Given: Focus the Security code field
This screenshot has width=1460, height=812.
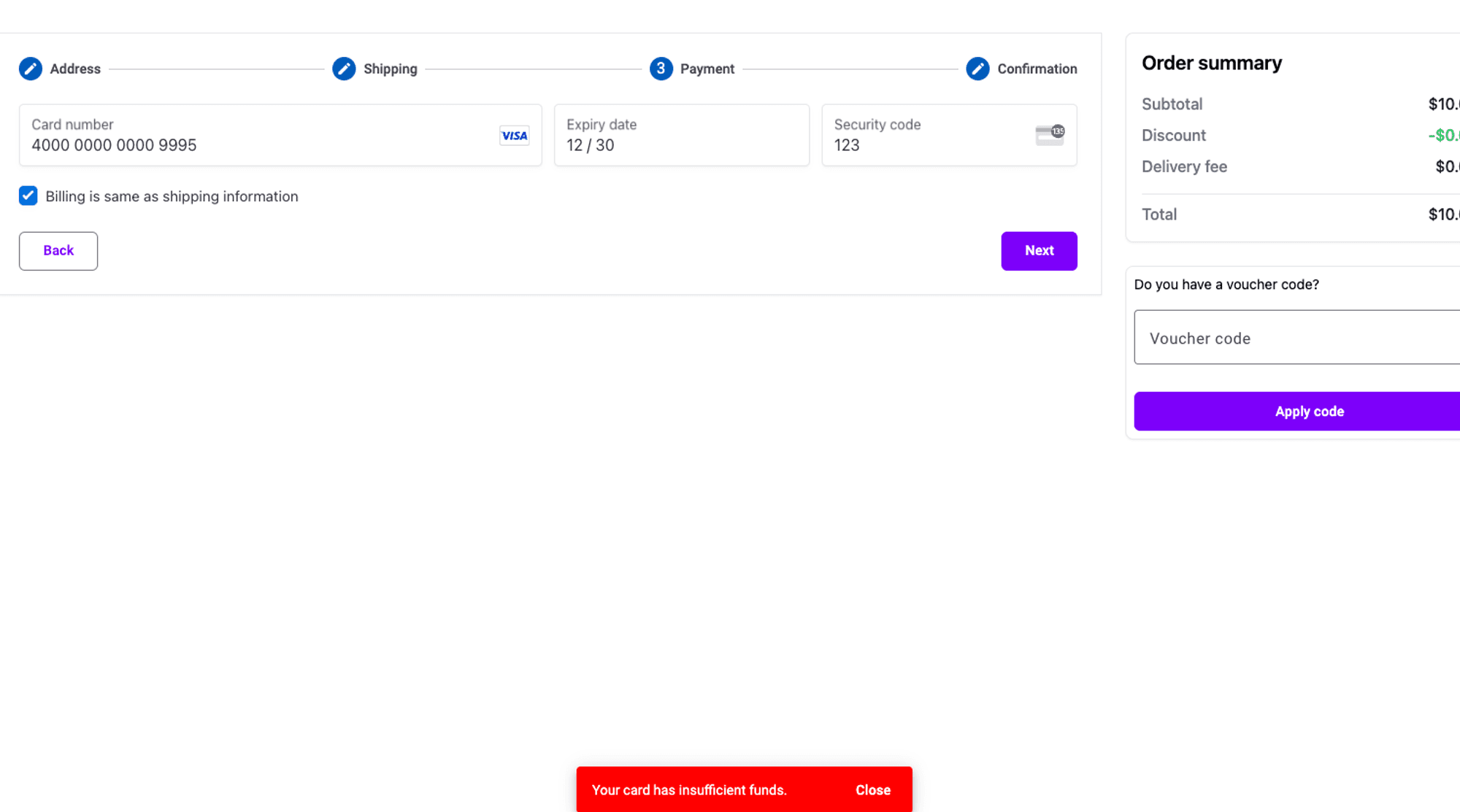Looking at the screenshot, I should [927, 144].
